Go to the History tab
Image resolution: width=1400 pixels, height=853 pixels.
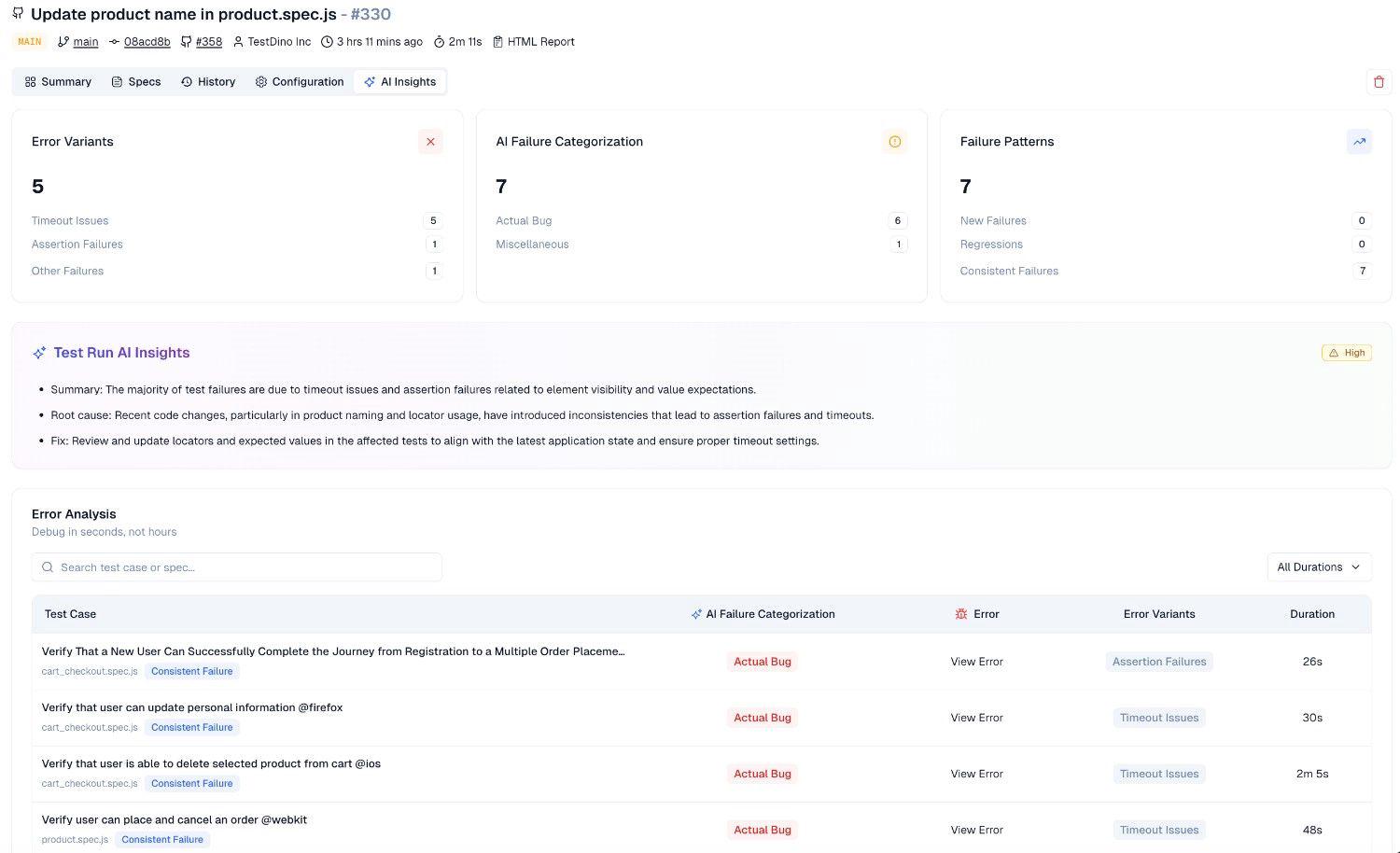pos(208,82)
